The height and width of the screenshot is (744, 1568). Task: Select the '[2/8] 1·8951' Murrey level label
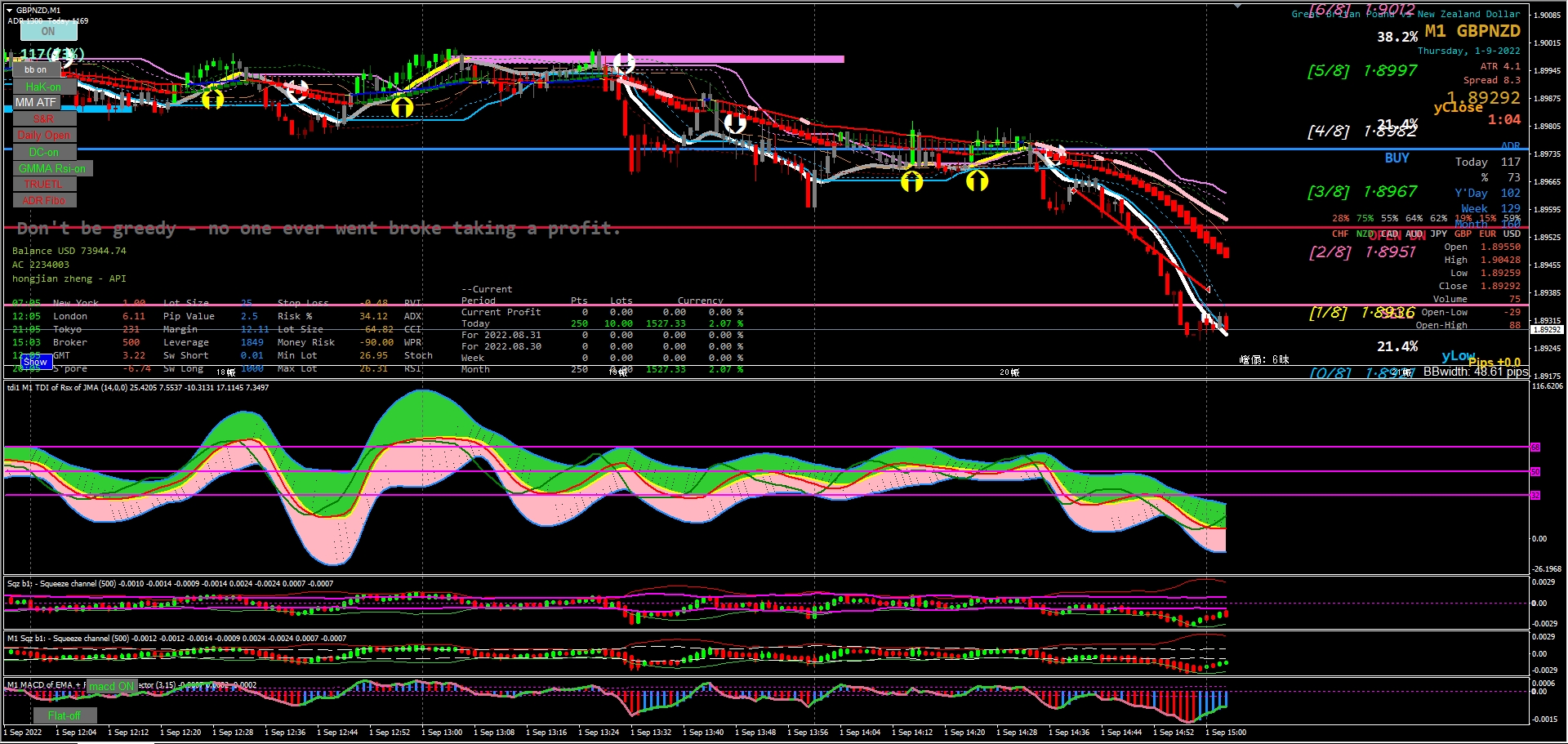pos(1362,252)
